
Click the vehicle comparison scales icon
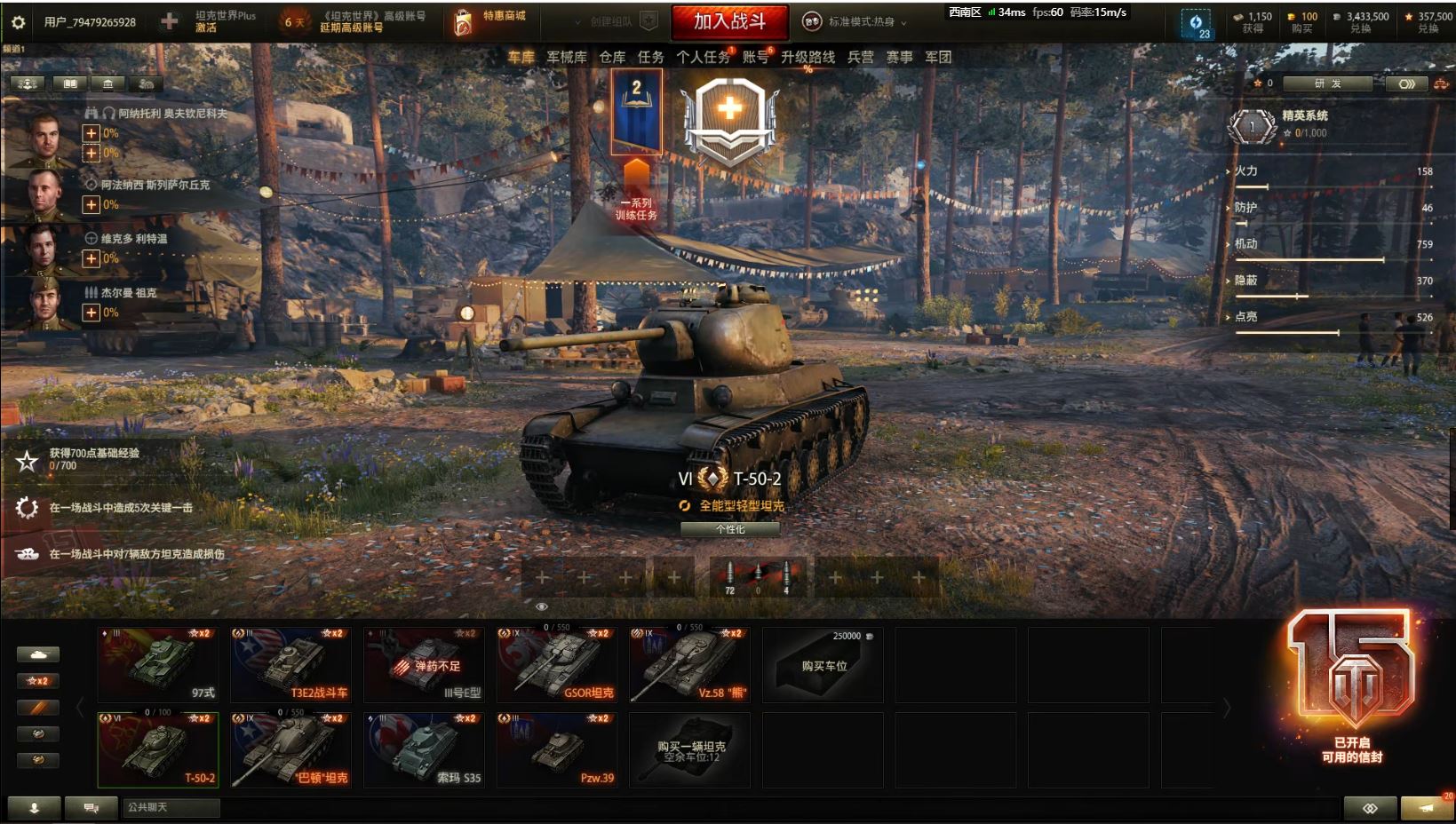pos(1441,83)
